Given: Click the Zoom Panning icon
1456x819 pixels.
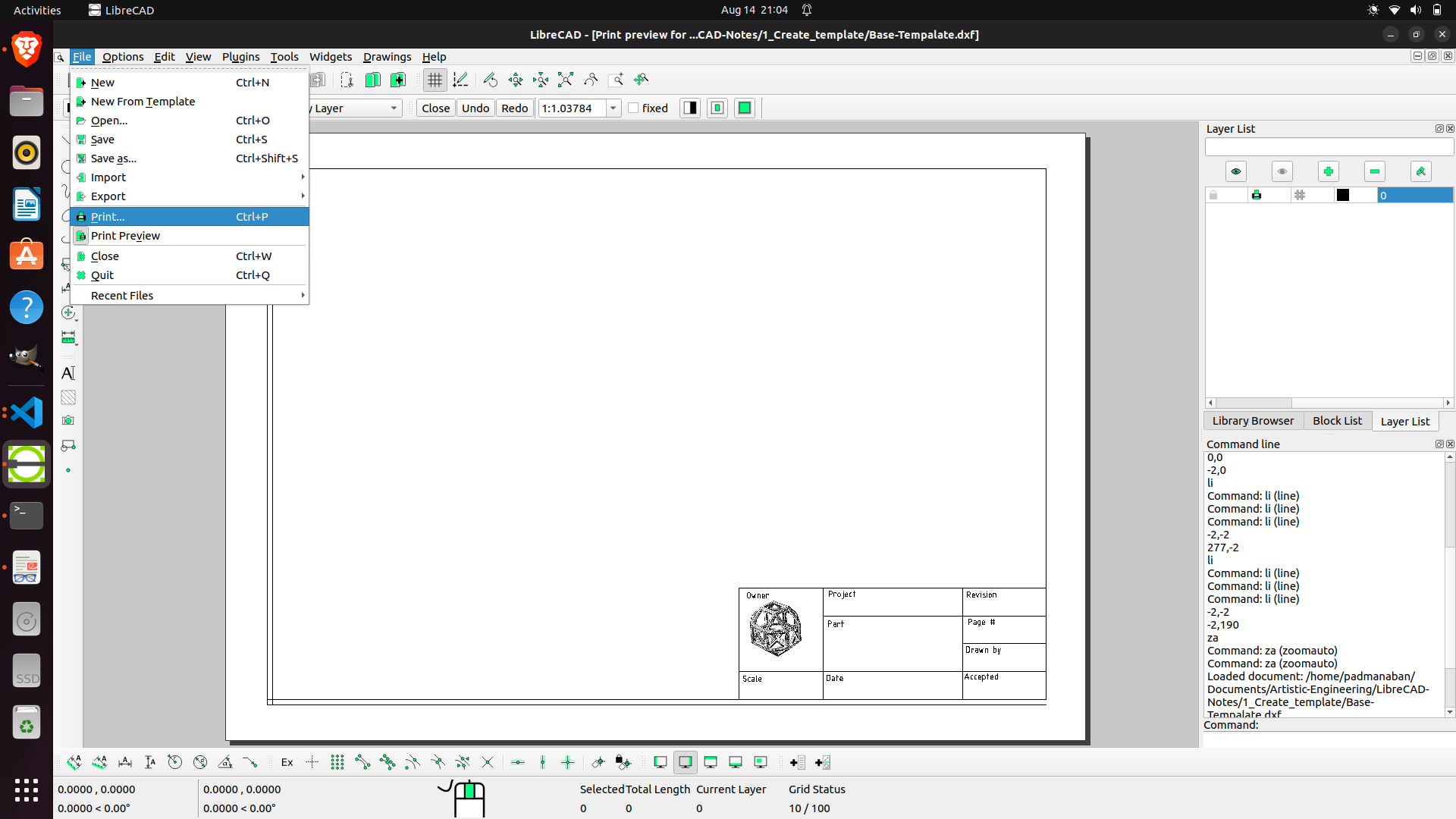Looking at the screenshot, I should [x=642, y=80].
